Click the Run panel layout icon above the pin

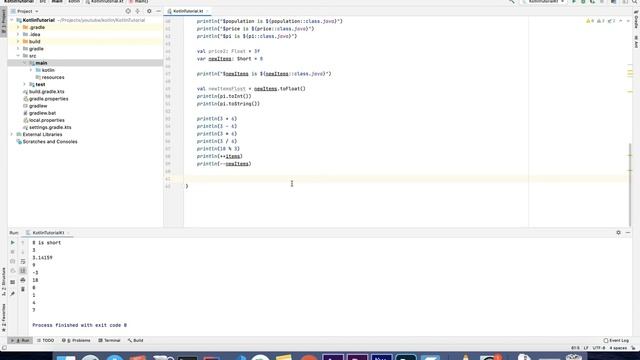12,282
